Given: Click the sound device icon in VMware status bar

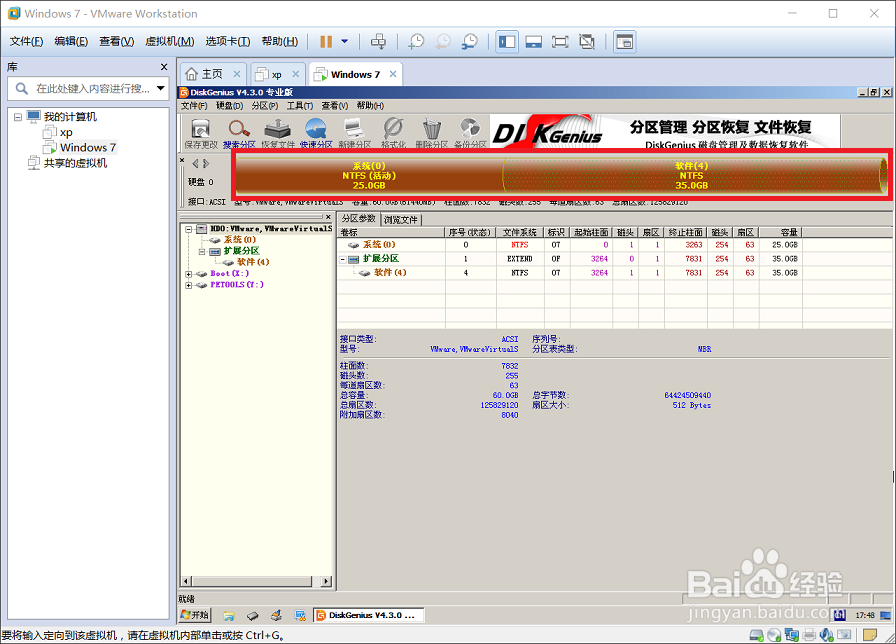Looking at the screenshot, I should 826,634.
